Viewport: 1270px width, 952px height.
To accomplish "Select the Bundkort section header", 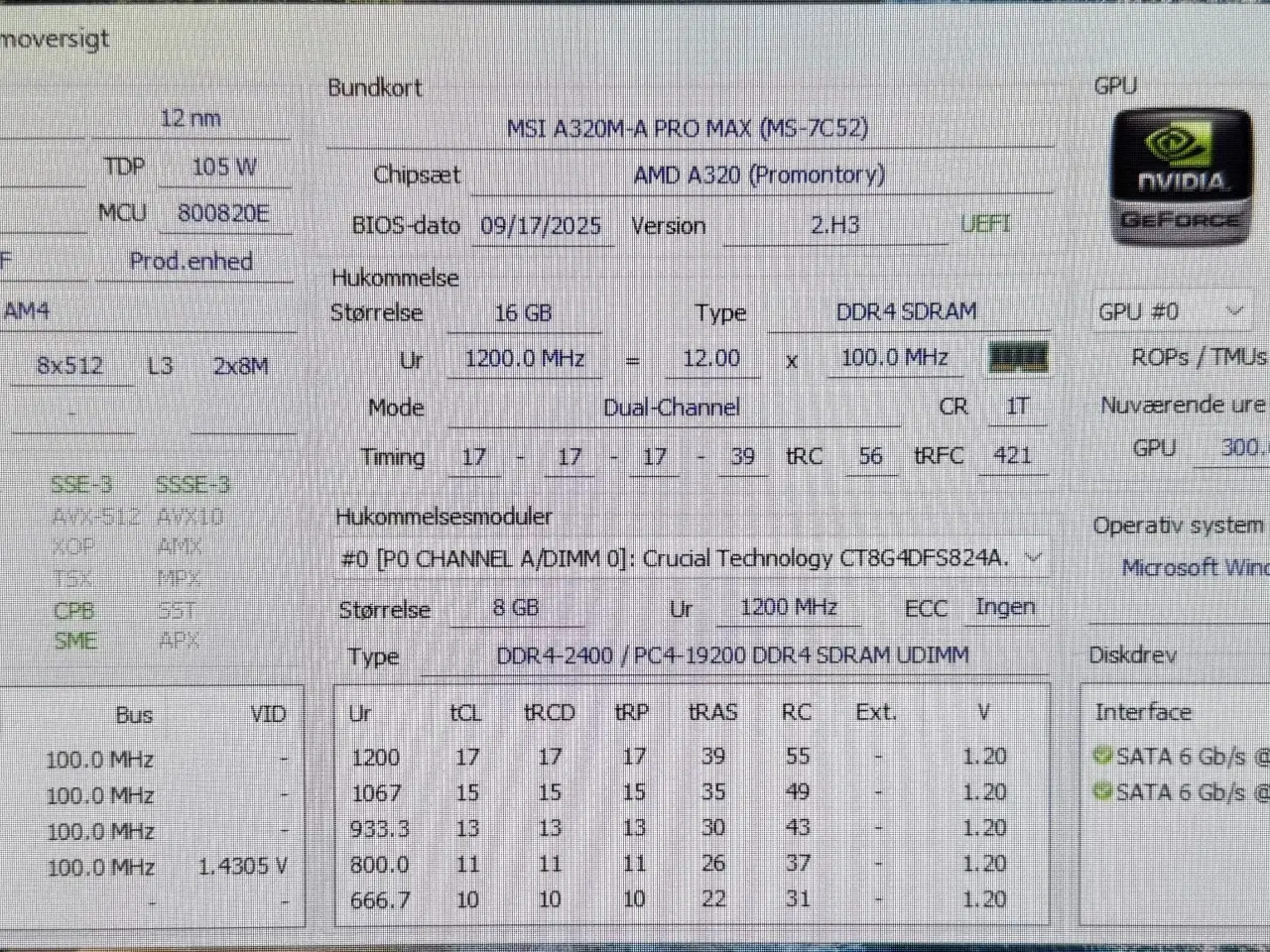I will (374, 87).
